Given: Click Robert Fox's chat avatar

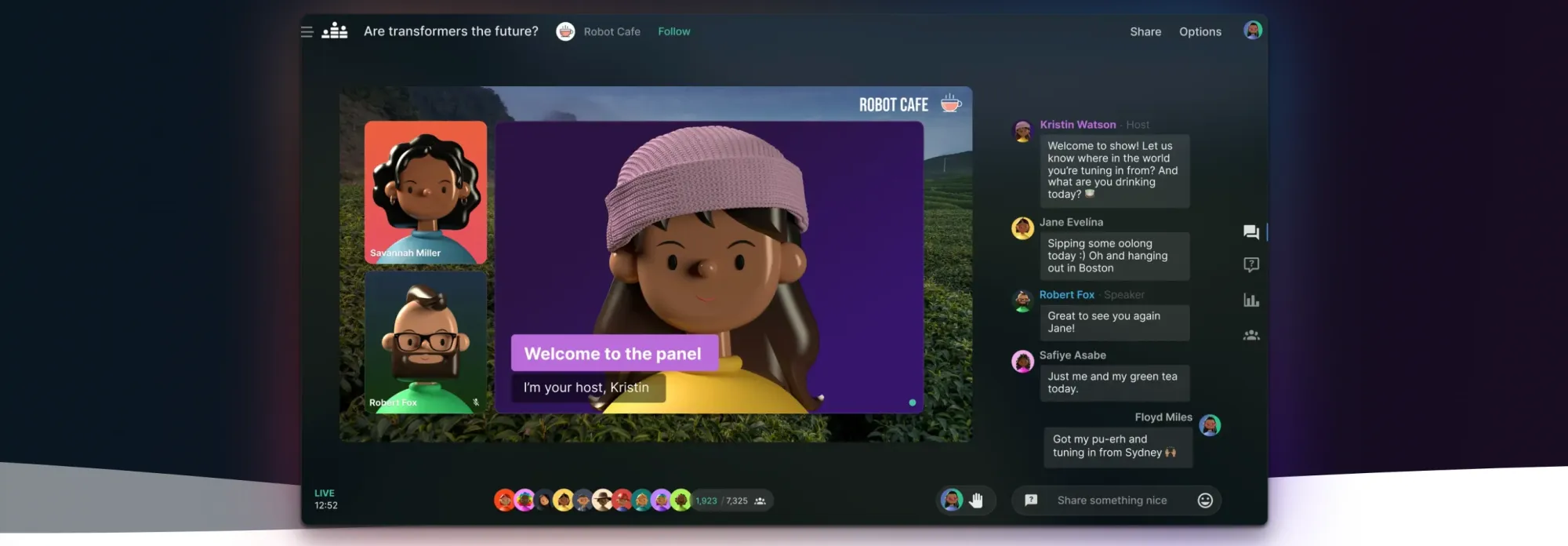Looking at the screenshot, I should (1022, 301).
